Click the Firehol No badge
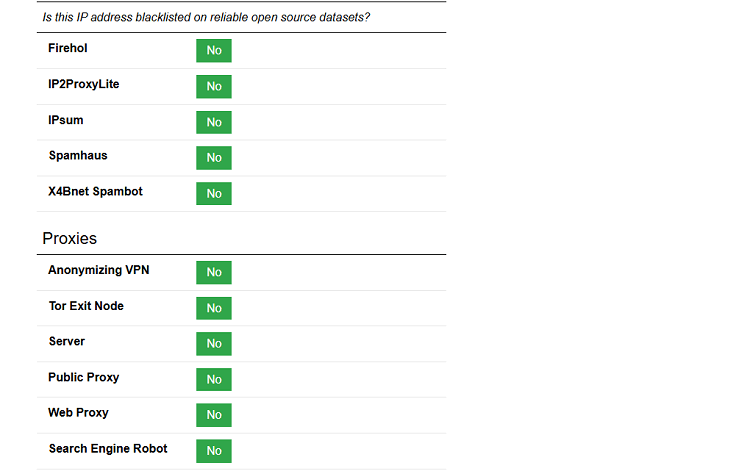Viewport: 750px width, 471px height. pyautogui.click(x=214, y=51)
